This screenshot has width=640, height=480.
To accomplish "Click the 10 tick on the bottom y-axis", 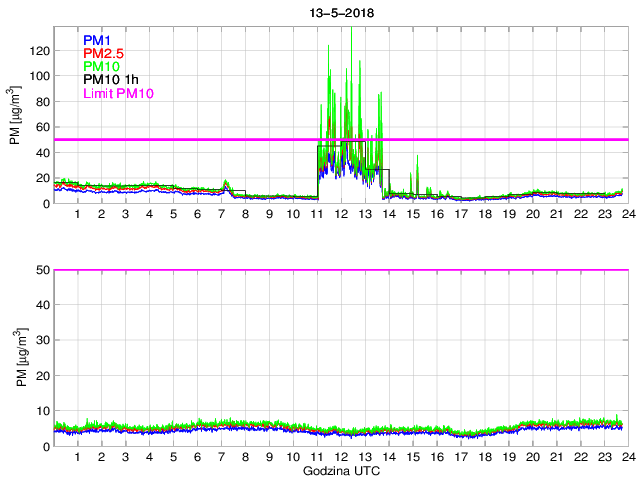I will point(41,411).
